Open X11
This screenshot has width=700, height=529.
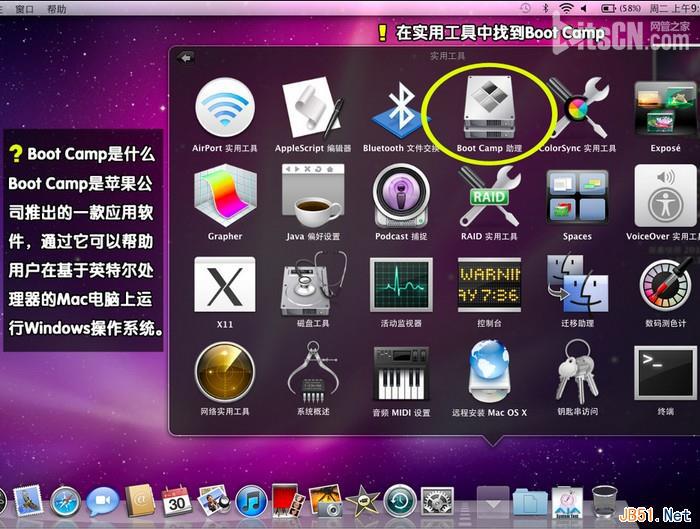225,284
